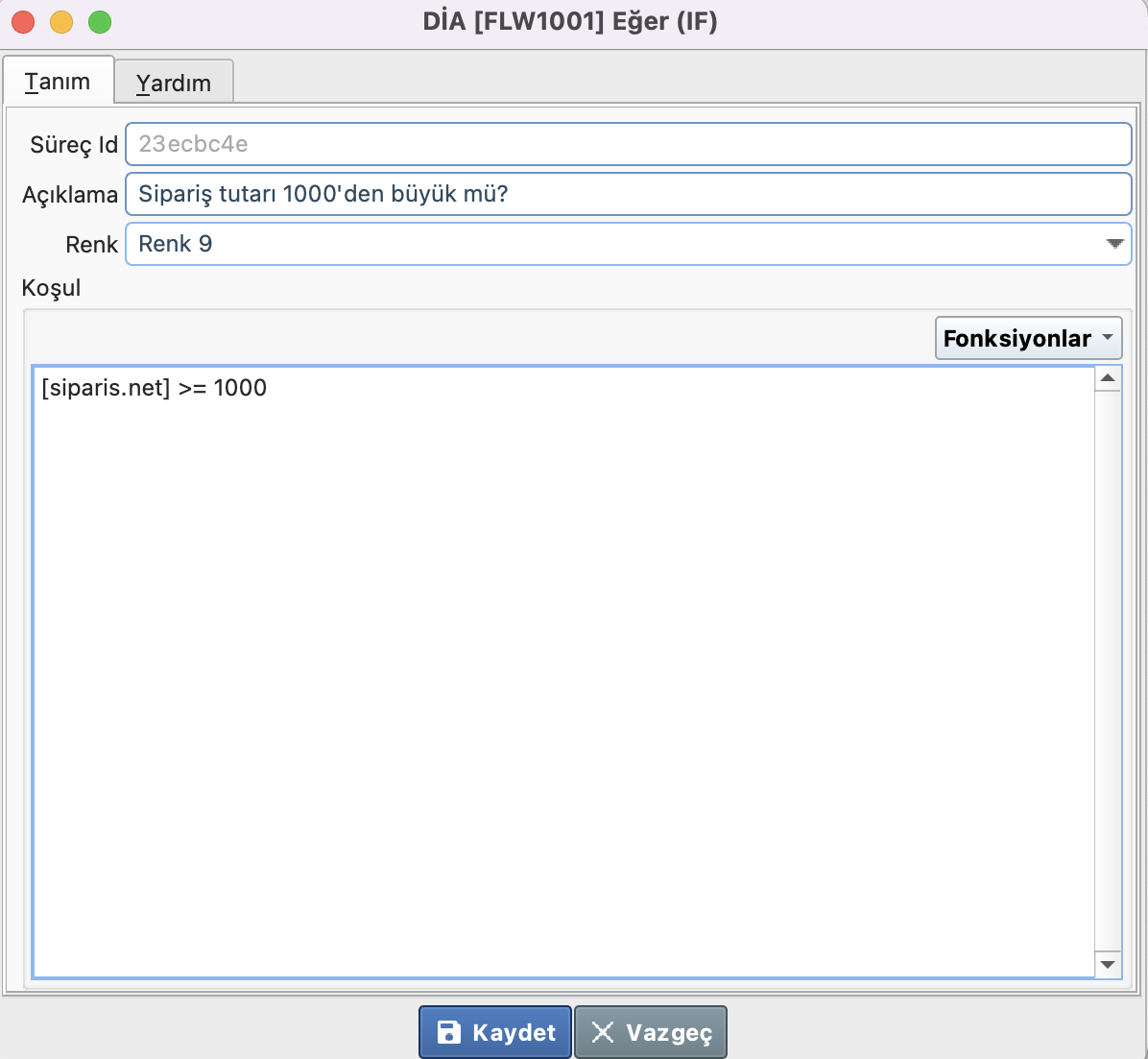The image size is (1148, 1059).
Task: Save the condition with the Kaydet label
Action: coord(514,1032)
